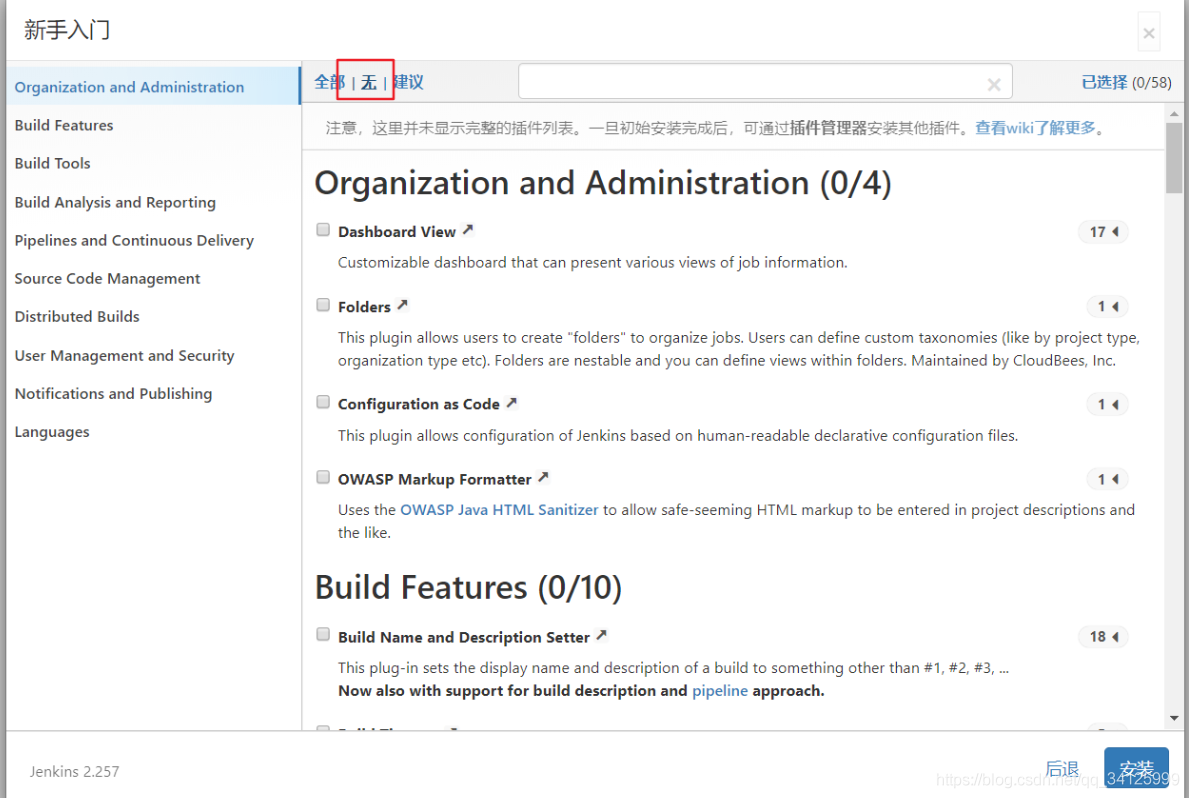Click the 安装 install button
The image size is (1189, 798).
tap(1136, 768)
